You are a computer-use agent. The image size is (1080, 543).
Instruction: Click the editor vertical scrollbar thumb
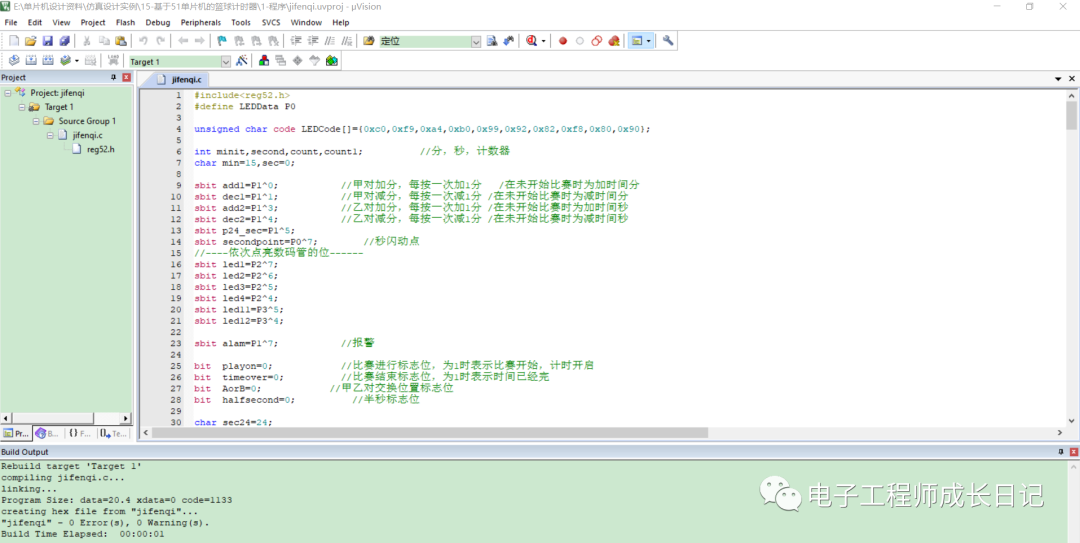[1071, 115]
